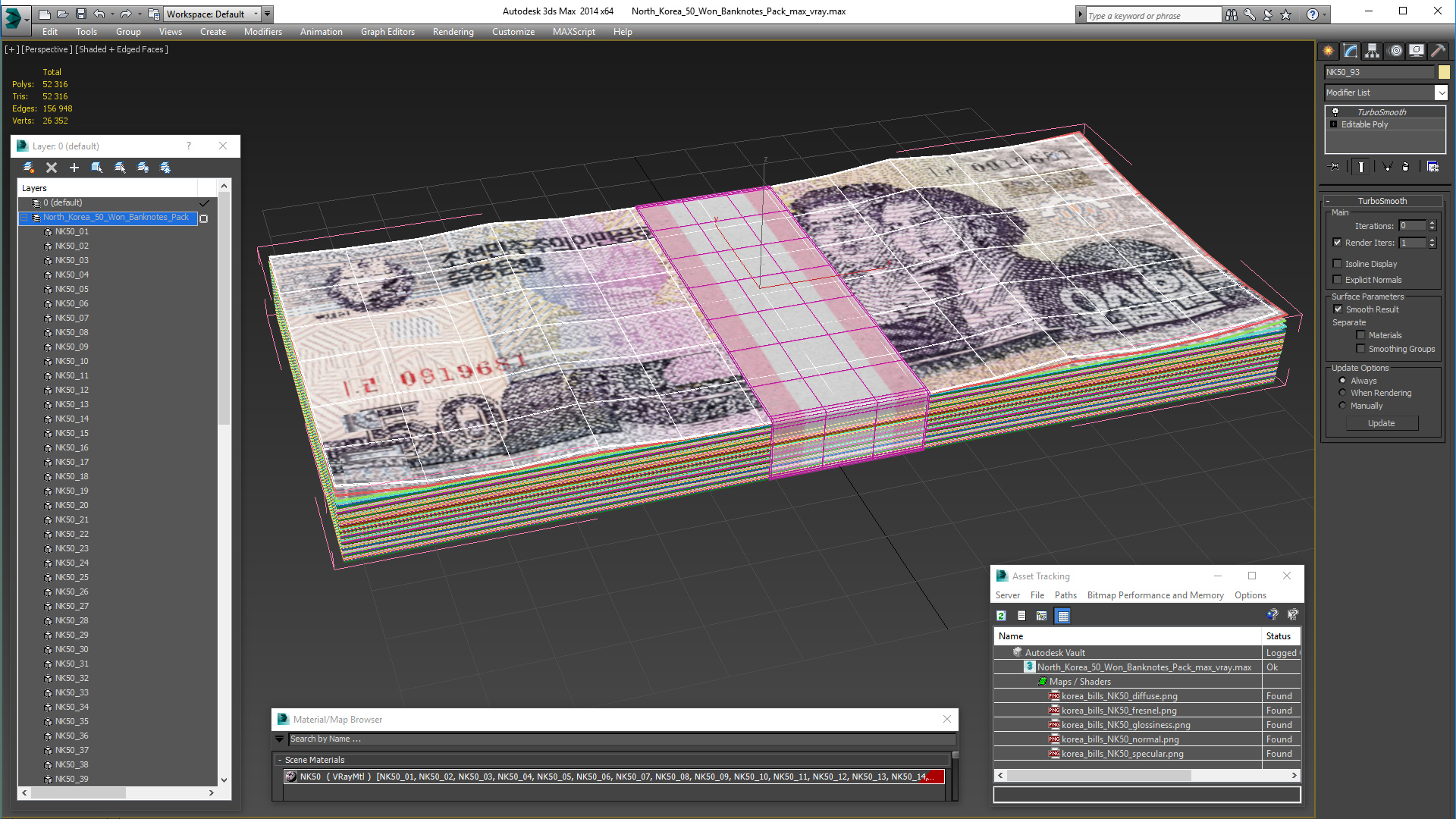The width and height of the screenshot is (1456, 819).
Task: Click the key Subscription Center icon
Action: coord(1250,14)
